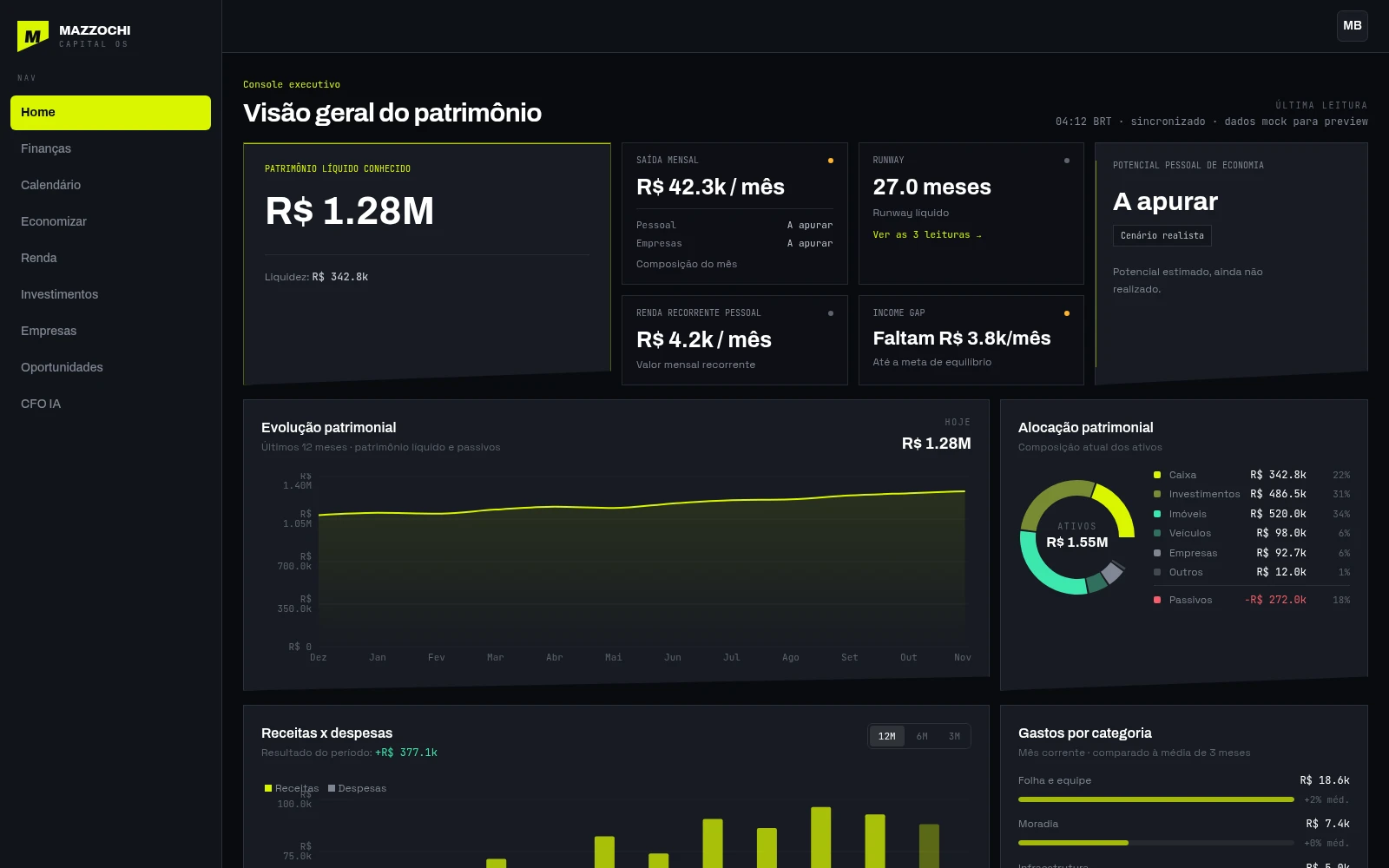This screenshot has width=1389, height=868.
Task: Click the Outros legend swatch
Action: point(1157,572)
